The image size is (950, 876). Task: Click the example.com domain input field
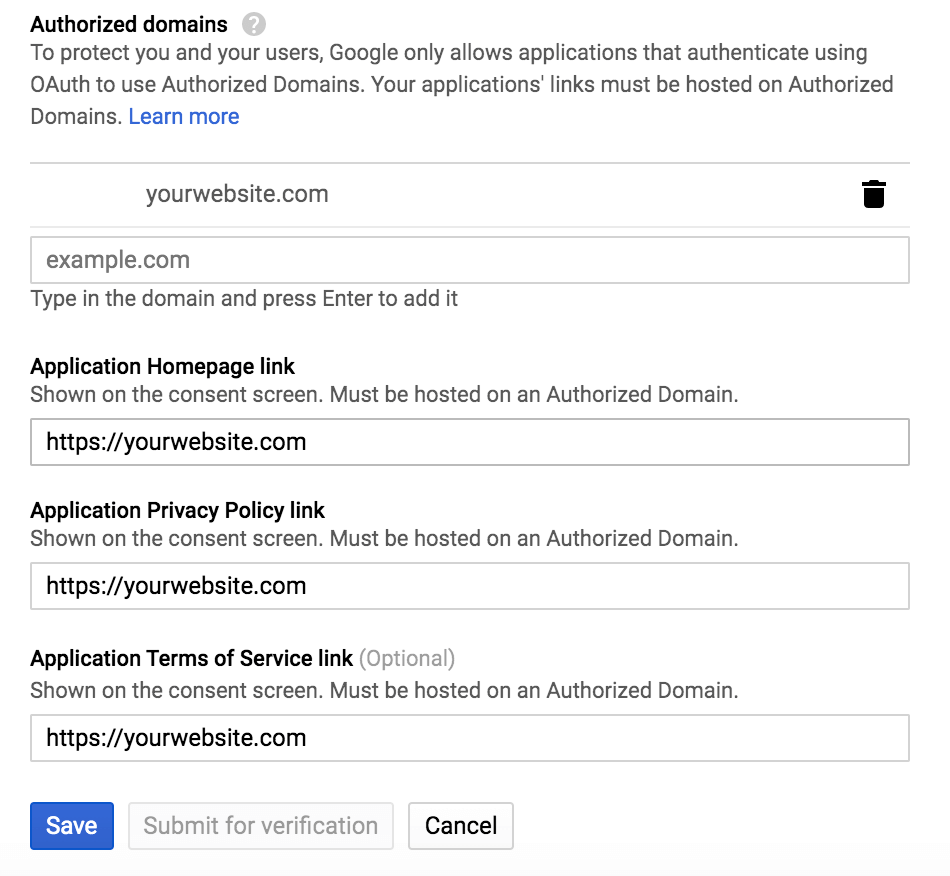coord(469,261)
